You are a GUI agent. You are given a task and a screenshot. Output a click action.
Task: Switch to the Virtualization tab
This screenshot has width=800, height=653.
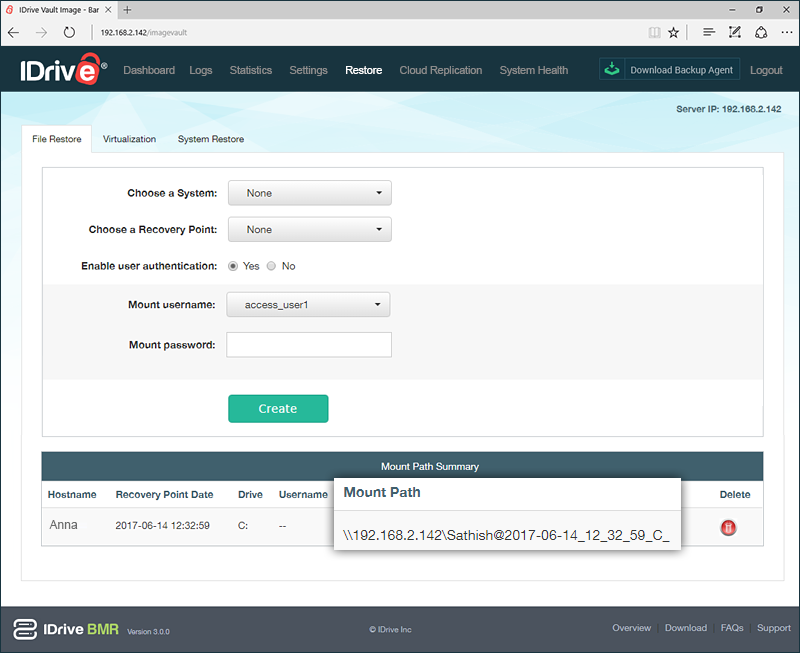[x=129, y=139]
